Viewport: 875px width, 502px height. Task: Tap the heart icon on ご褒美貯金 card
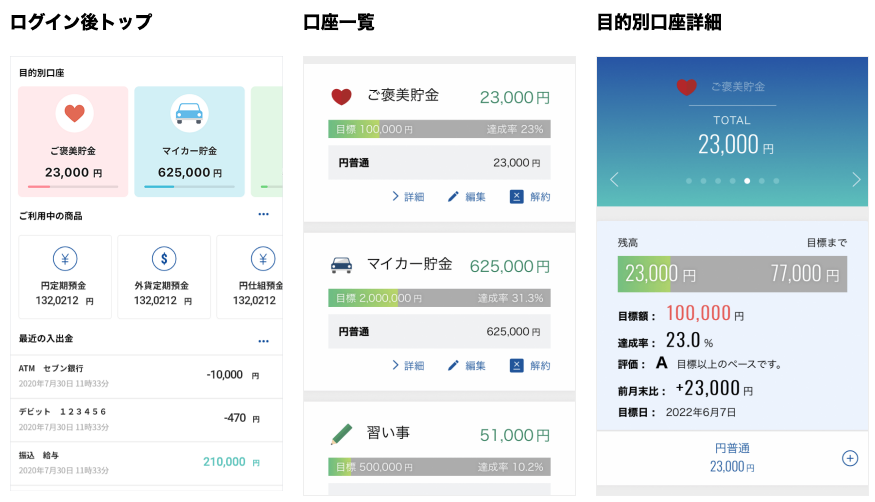[73, 113]
